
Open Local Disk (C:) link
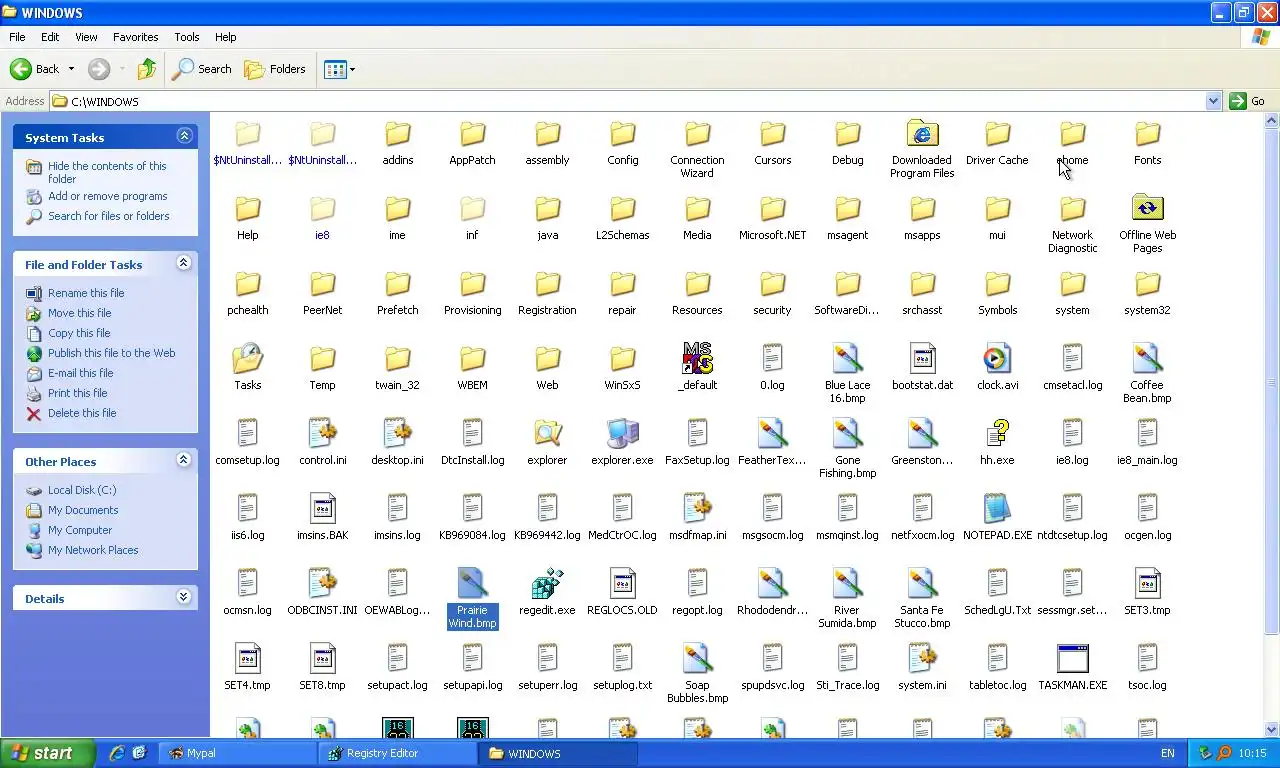pos(82,490)
